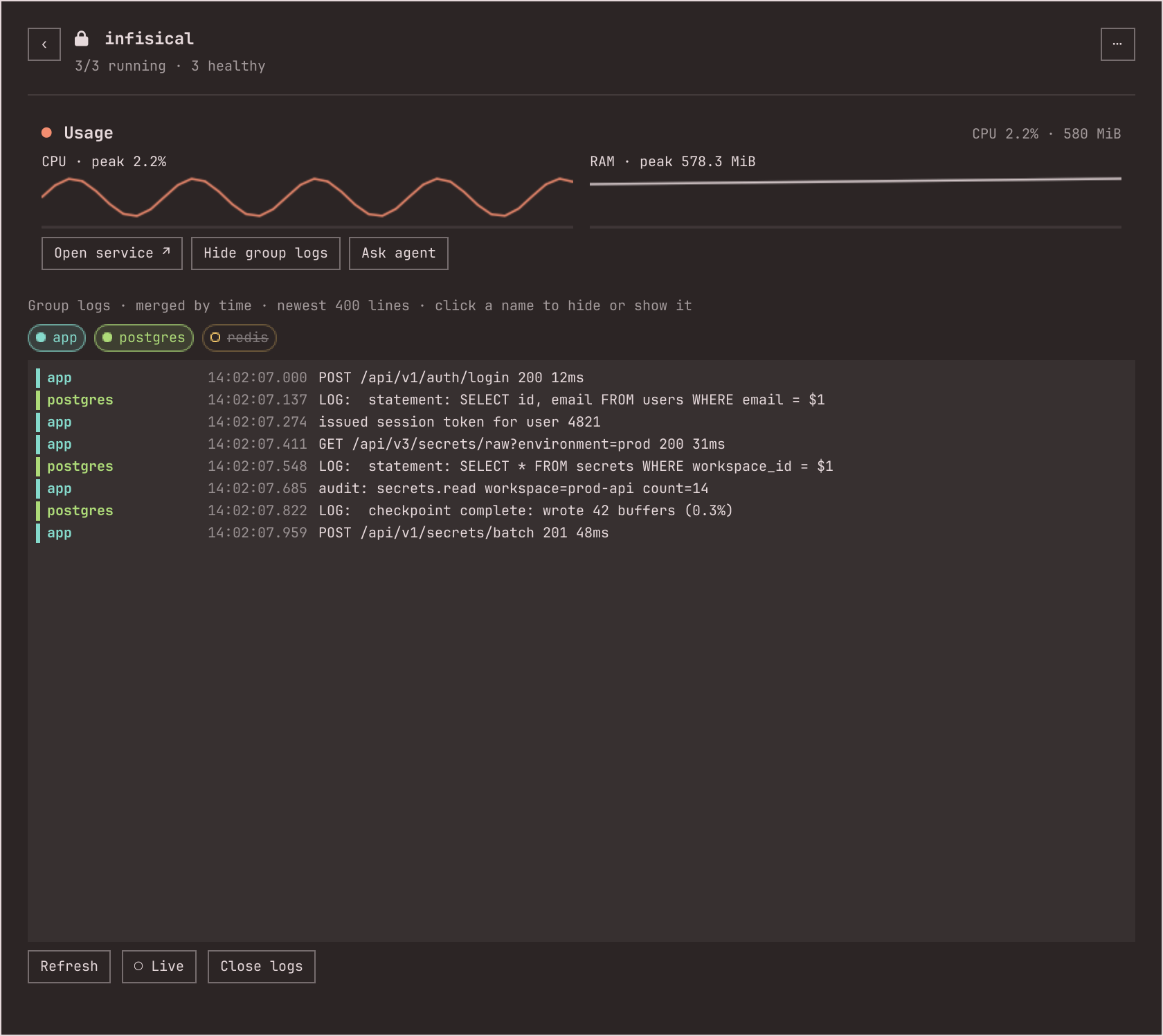The height and width of the screenshot is (1036, 1163).
Task: Click the '3/3 running · 3 healthy' status
Action: pyautogui.click(x=170, y=66)
